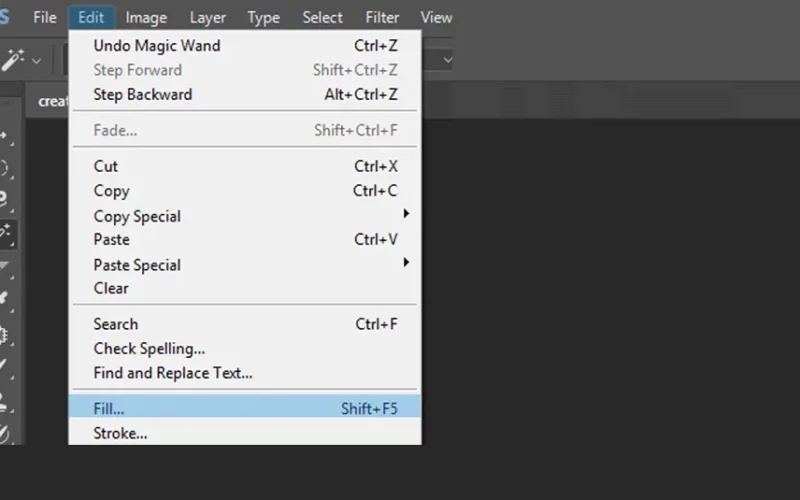800x500 pixels.
Task: Expand the Copy Special submenu arrow
Action: point(406,214)
